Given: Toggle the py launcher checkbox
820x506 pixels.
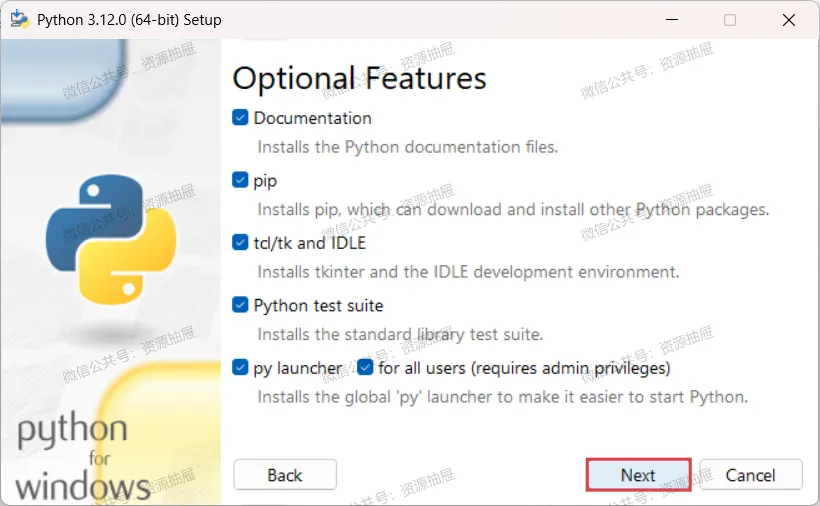Looking at the screenshot, I should [x=240, y=367].
